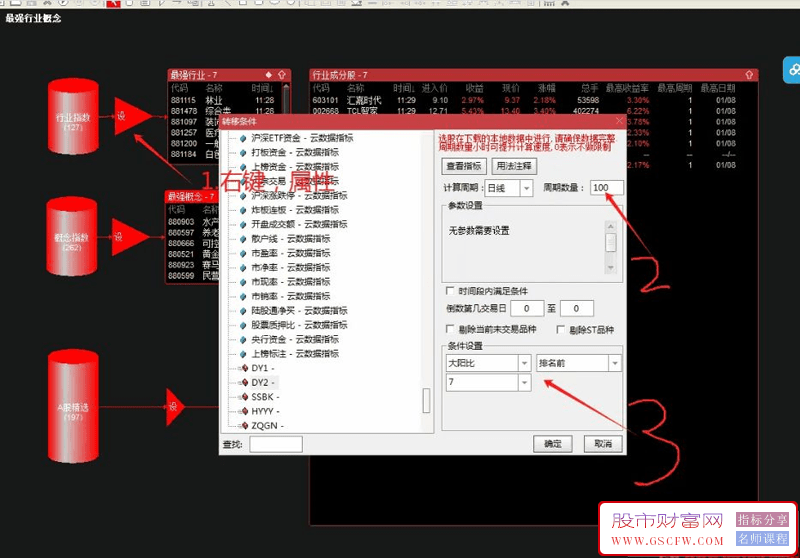Click the 用法注释 button

coord(514,166)
